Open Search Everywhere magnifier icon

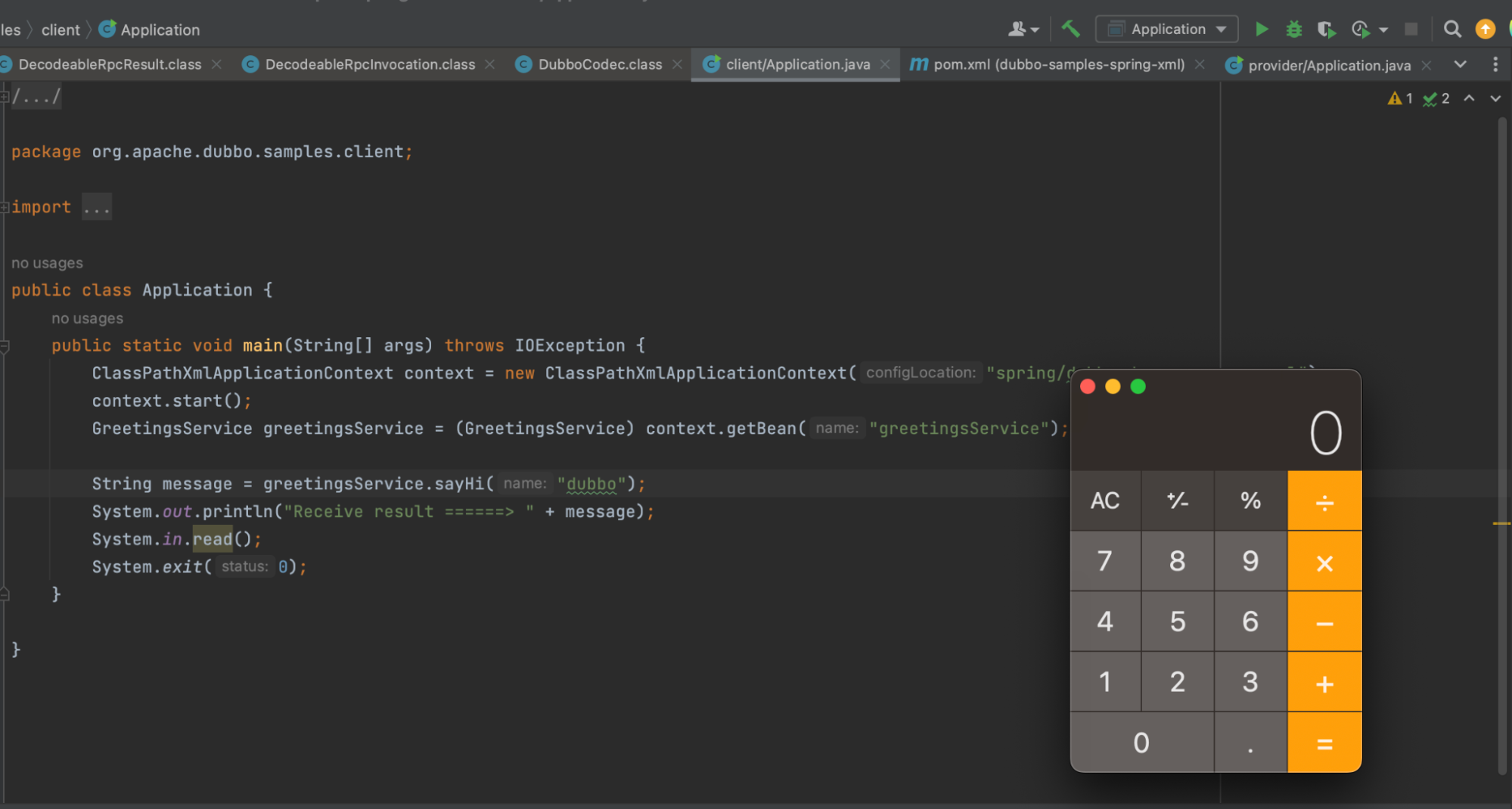[x=1451, y=29]
